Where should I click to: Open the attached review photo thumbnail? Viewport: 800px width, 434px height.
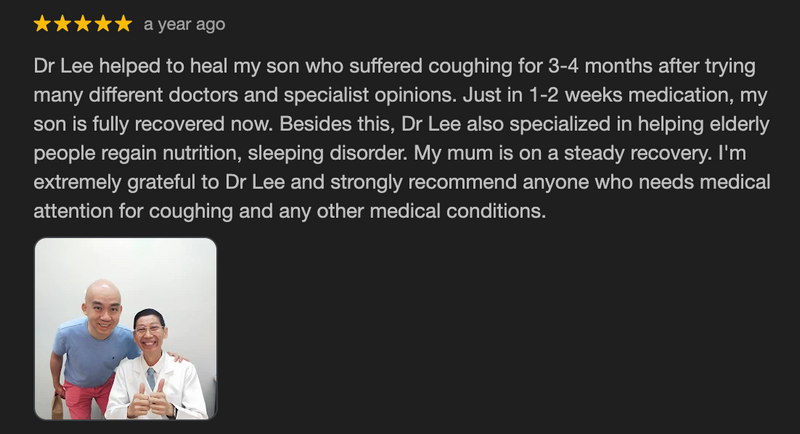(125, 328)
